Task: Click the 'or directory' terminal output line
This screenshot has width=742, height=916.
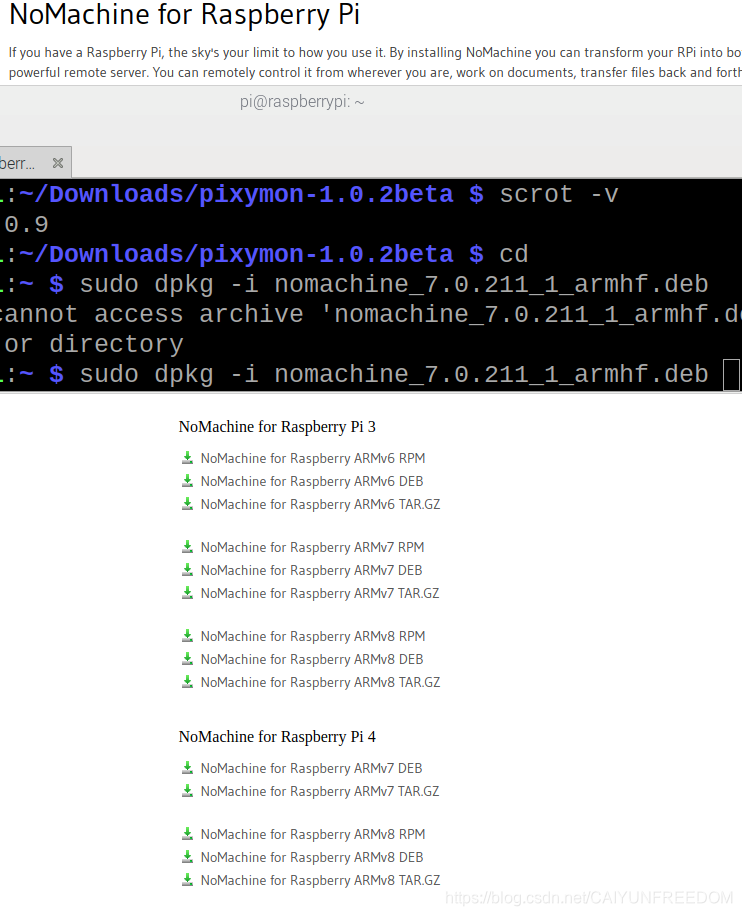Action: coord(93,345)
